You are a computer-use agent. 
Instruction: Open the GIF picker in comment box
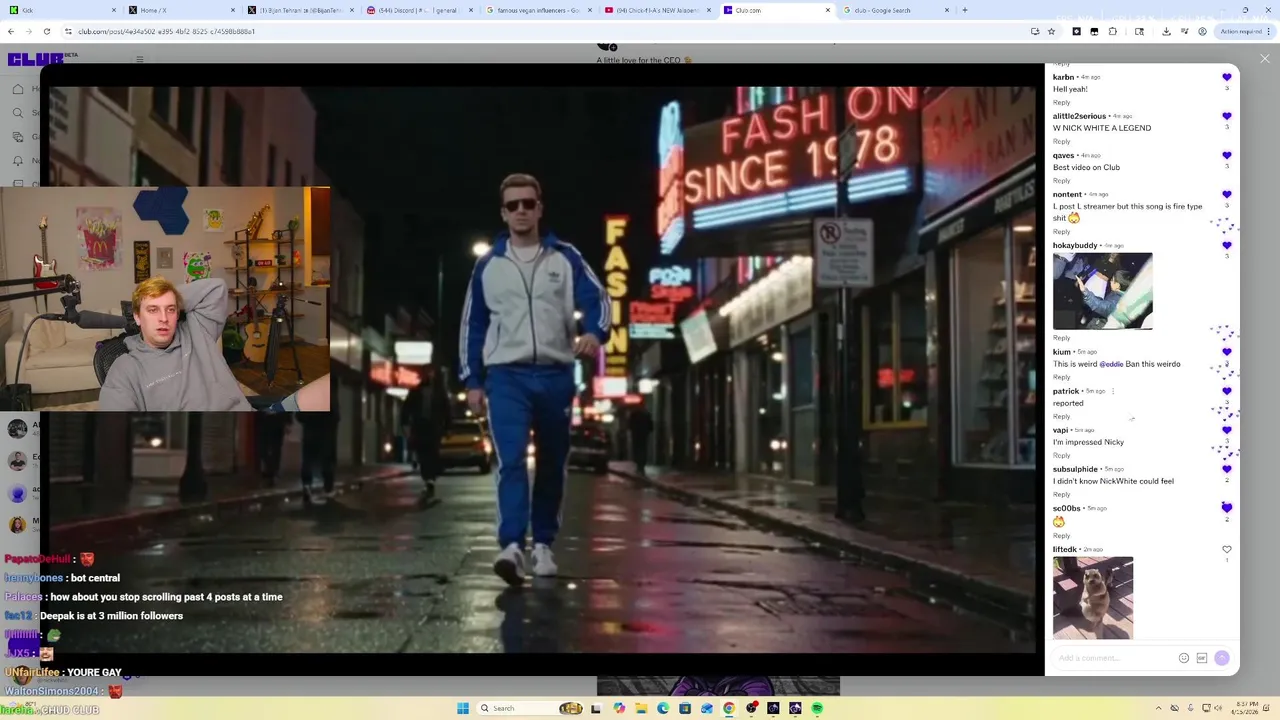point(1202,658)
